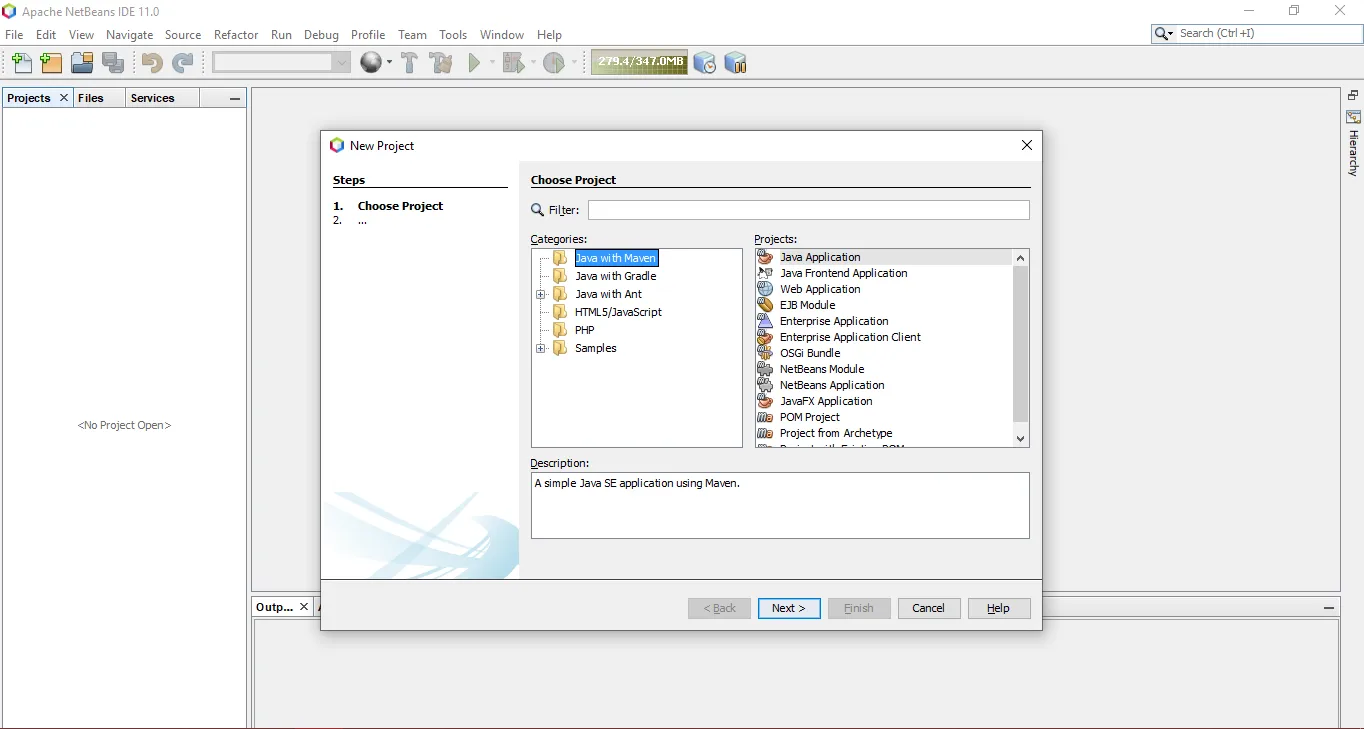Viewport: 1364px width, 729px height.
Task: Click the Profile the IDE clock icon
Action: tap(705, 63)
